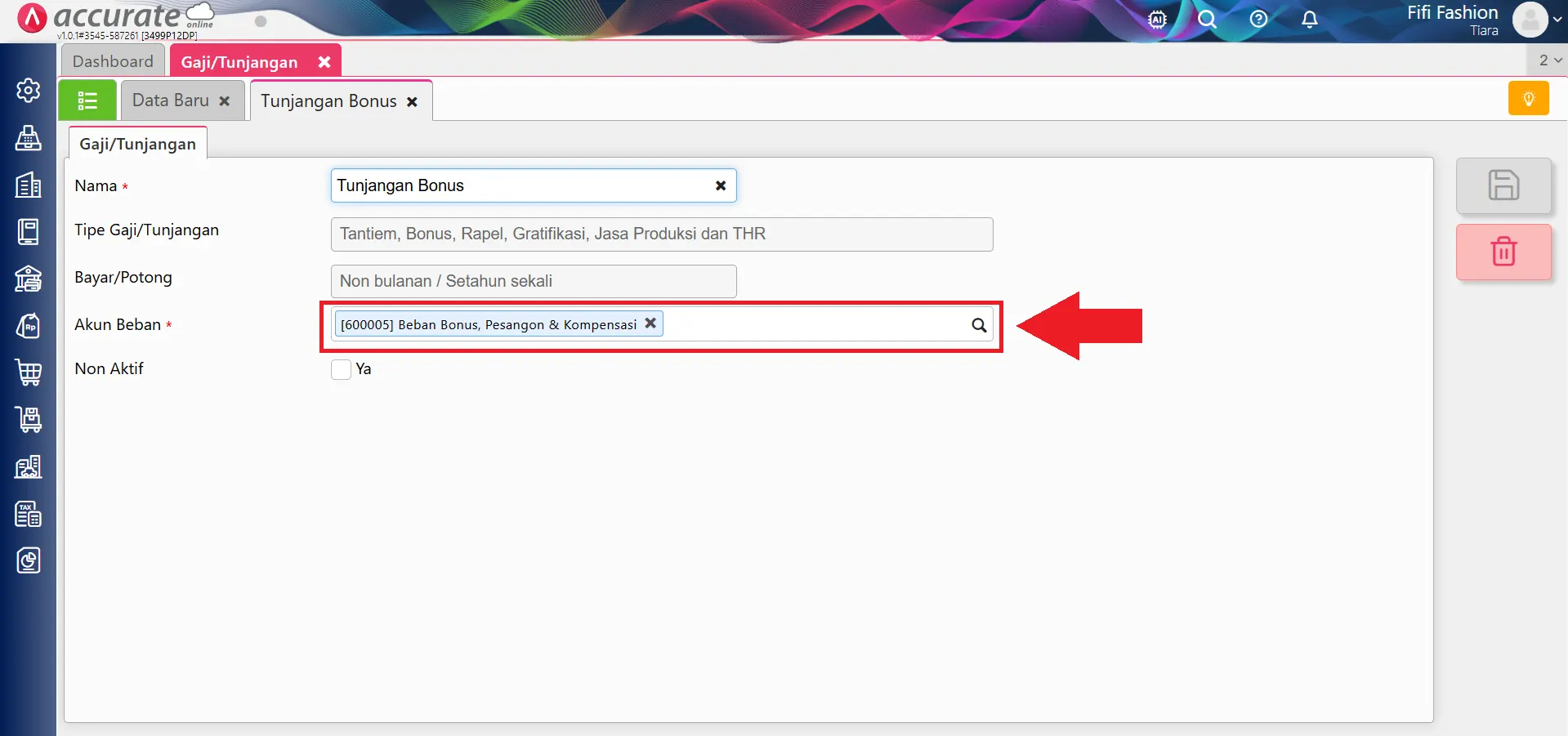
Task: Open the green list view button
Action: [x=87, y=100]
